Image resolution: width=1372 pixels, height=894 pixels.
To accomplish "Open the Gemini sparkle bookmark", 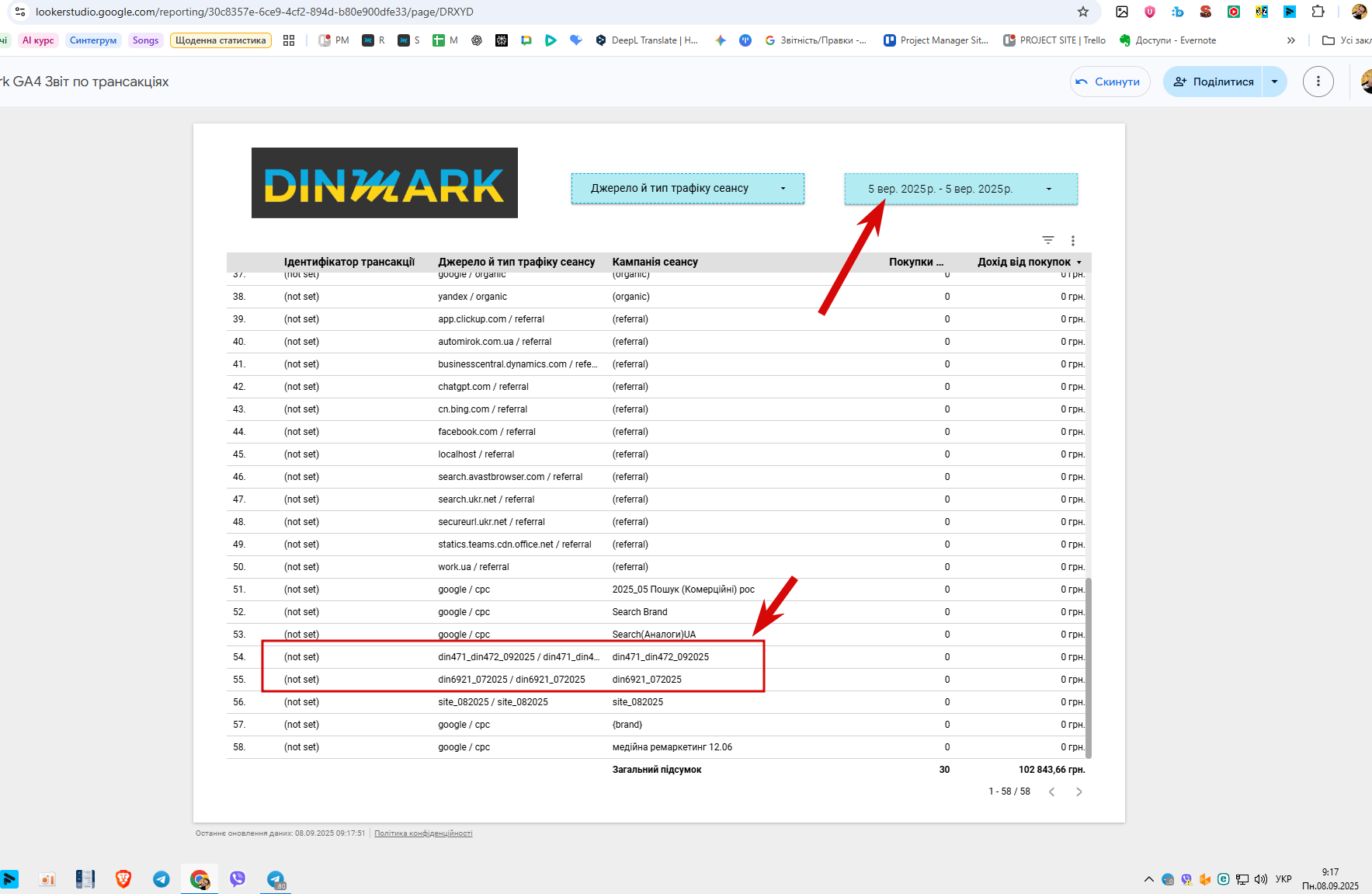I will pos(721,40).
